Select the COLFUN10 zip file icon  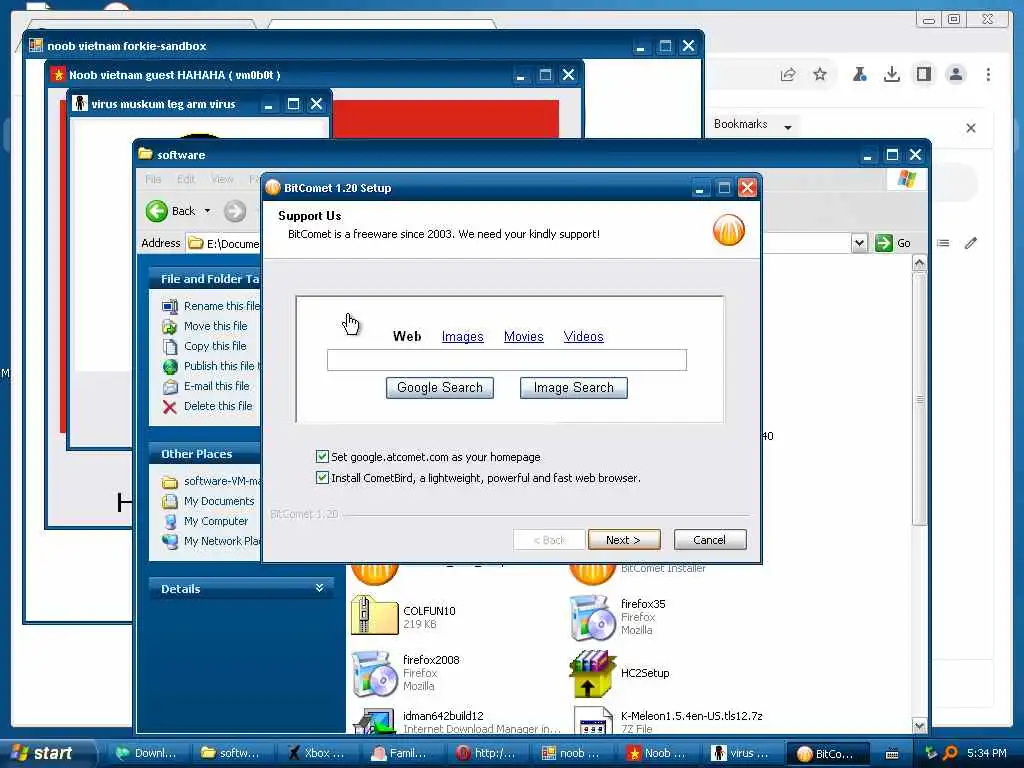(x=374, y=615)
